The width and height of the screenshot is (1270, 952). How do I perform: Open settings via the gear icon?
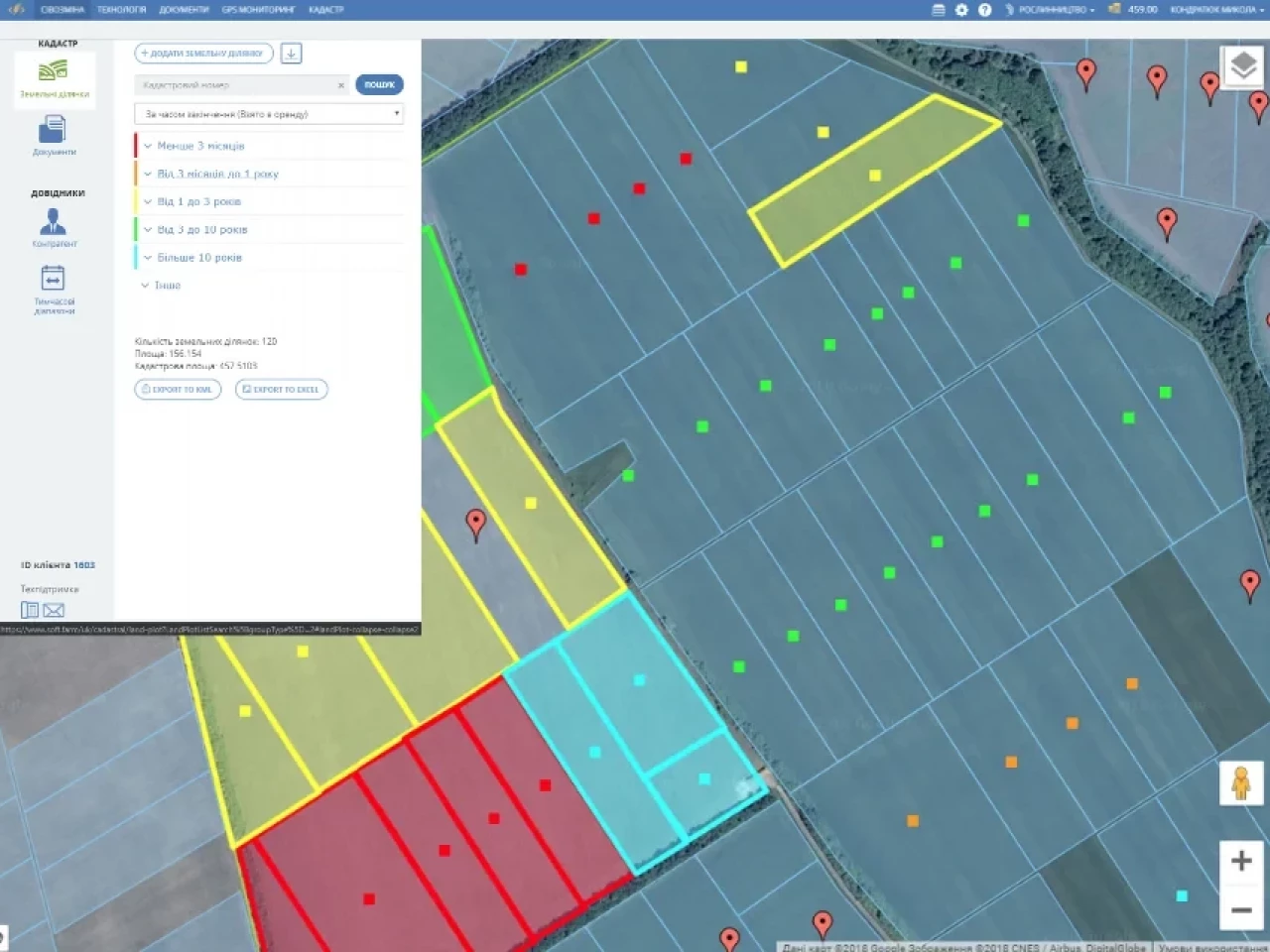961,10
